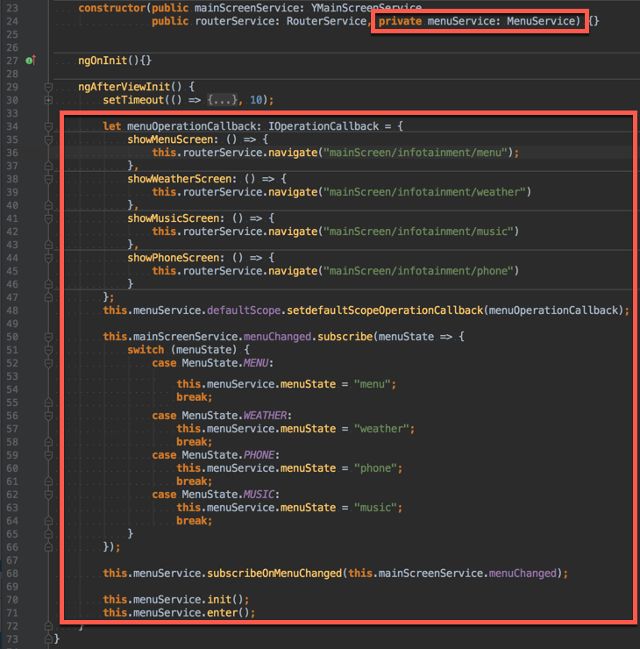Click the 'setTimeout' call
The width and height of the screenshot is (640, 649).
pyautogui.click(x=133, y=100)
